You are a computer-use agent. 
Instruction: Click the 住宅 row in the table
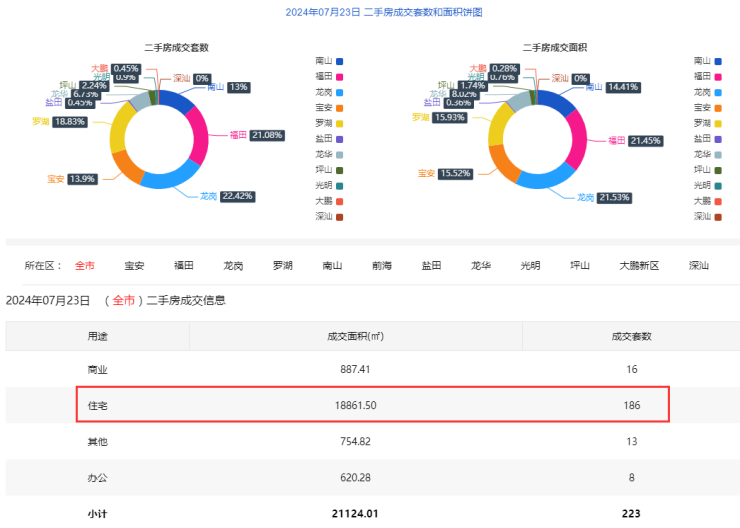click(372, 404)
